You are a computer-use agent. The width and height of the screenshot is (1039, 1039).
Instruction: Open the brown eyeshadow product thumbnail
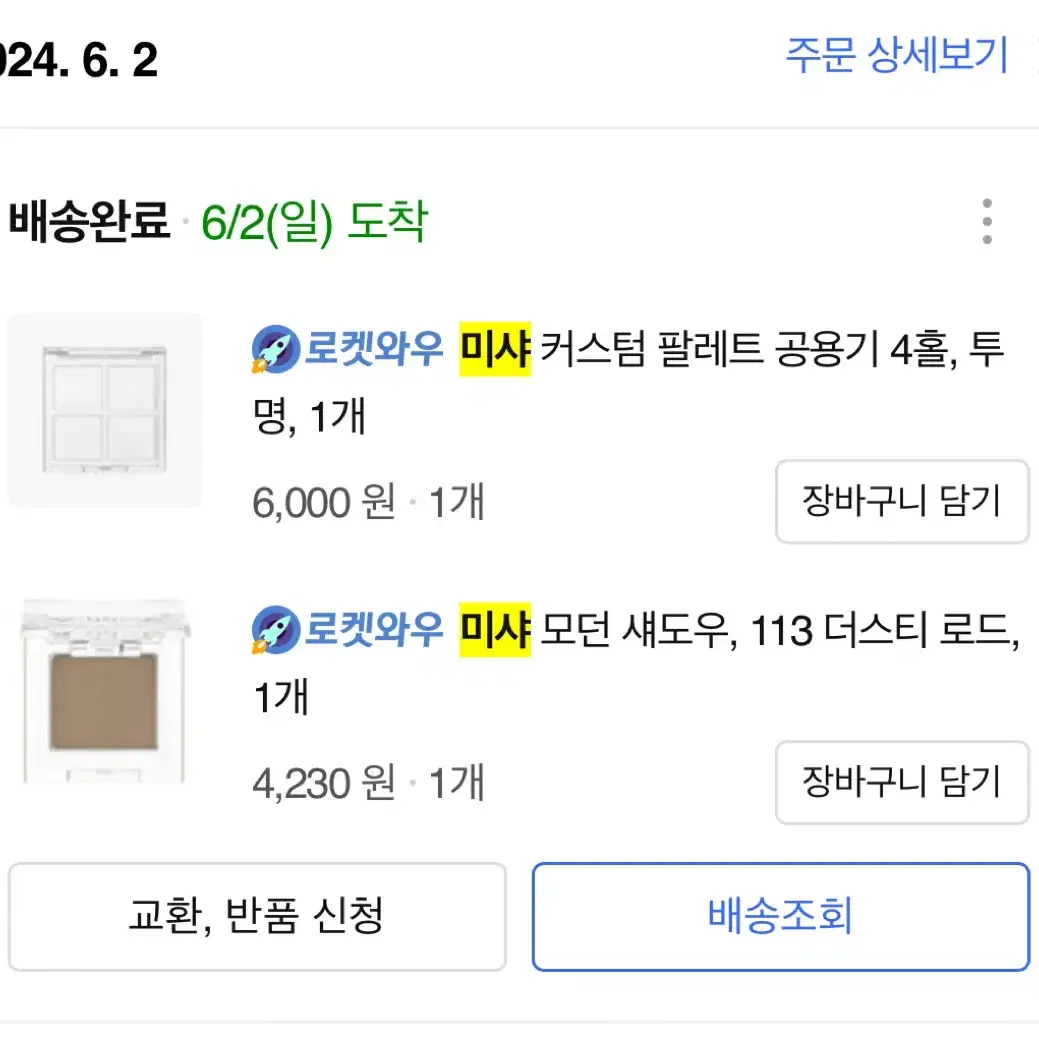[104, 692]
